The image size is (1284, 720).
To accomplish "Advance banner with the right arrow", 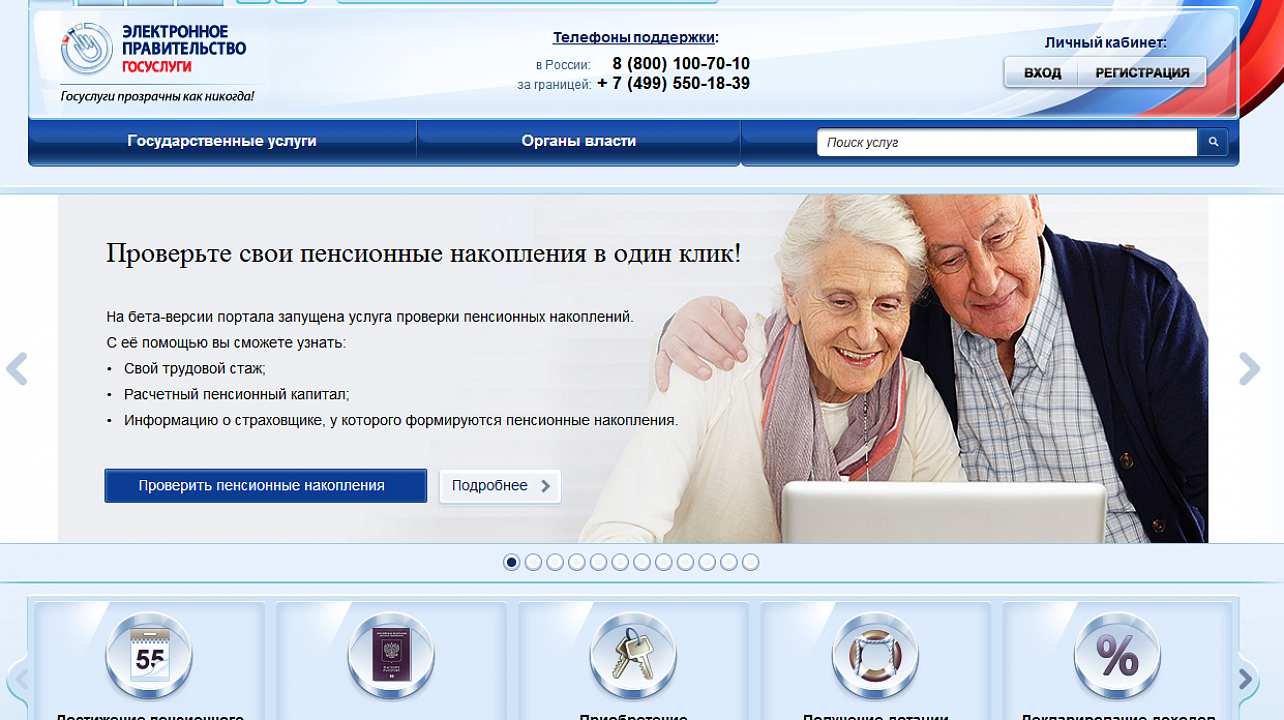I will [1249, 369].
